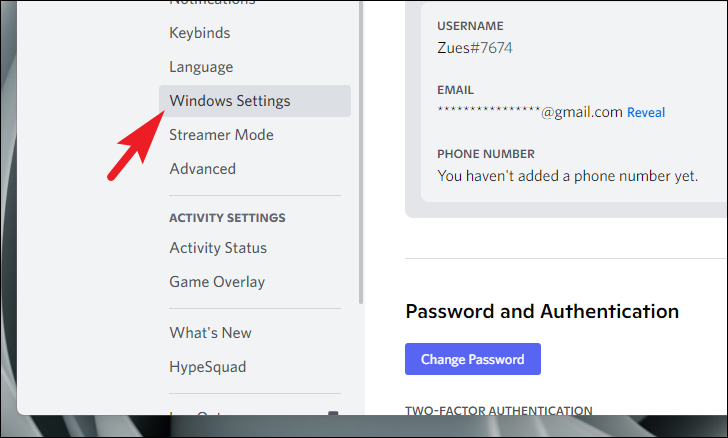Click the ACTIVITY SETTINGS section header

(x=227, y=218)
